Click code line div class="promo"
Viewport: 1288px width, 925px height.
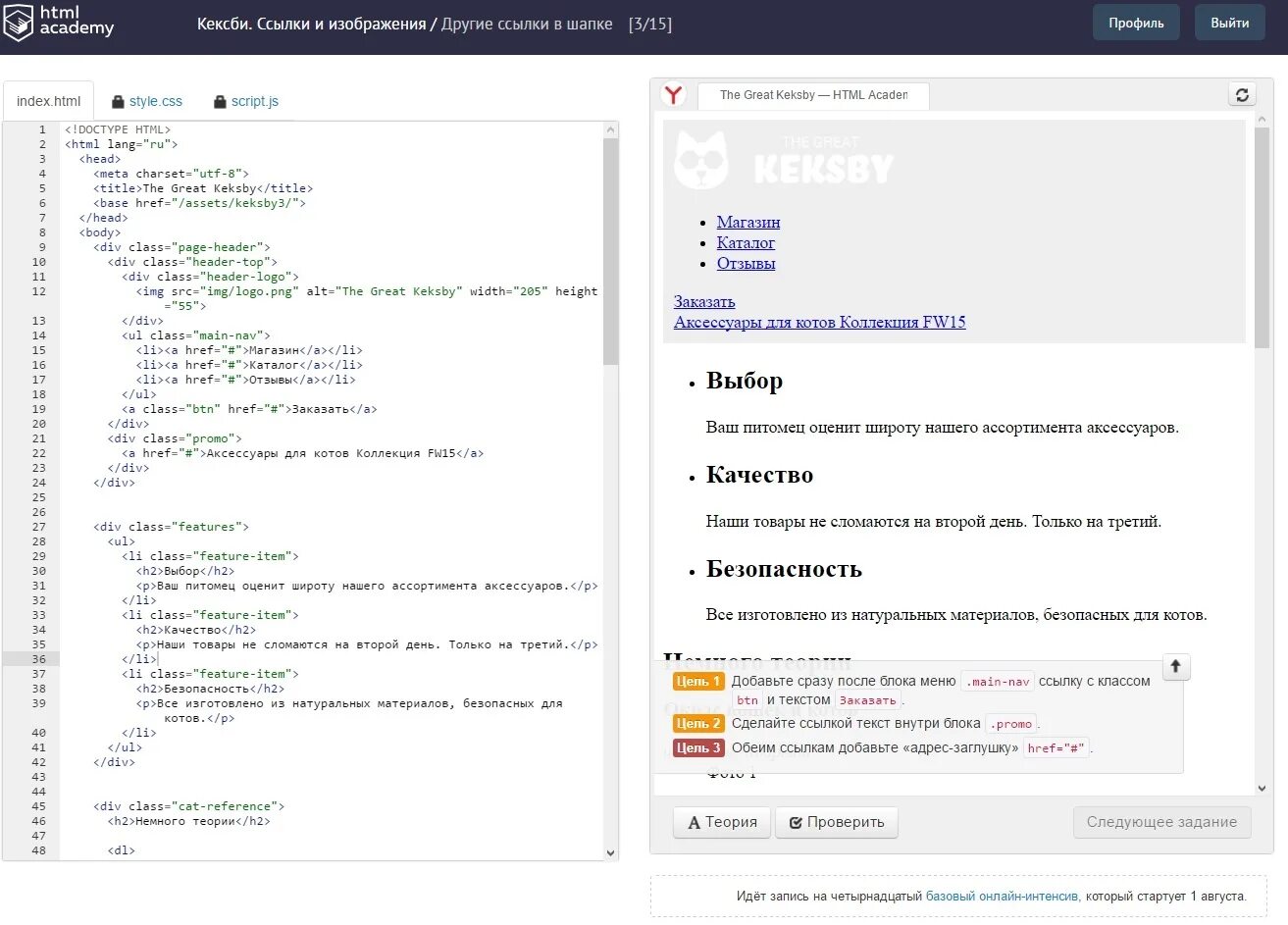click(x=175, y=438)
